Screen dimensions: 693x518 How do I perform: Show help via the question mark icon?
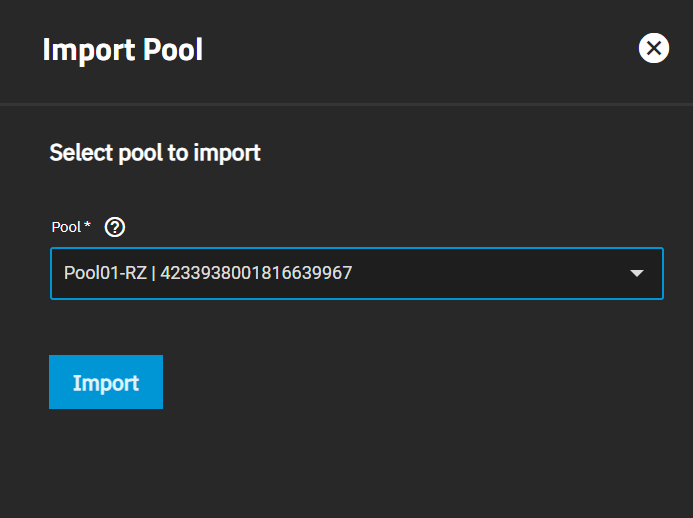click(115, 227)
